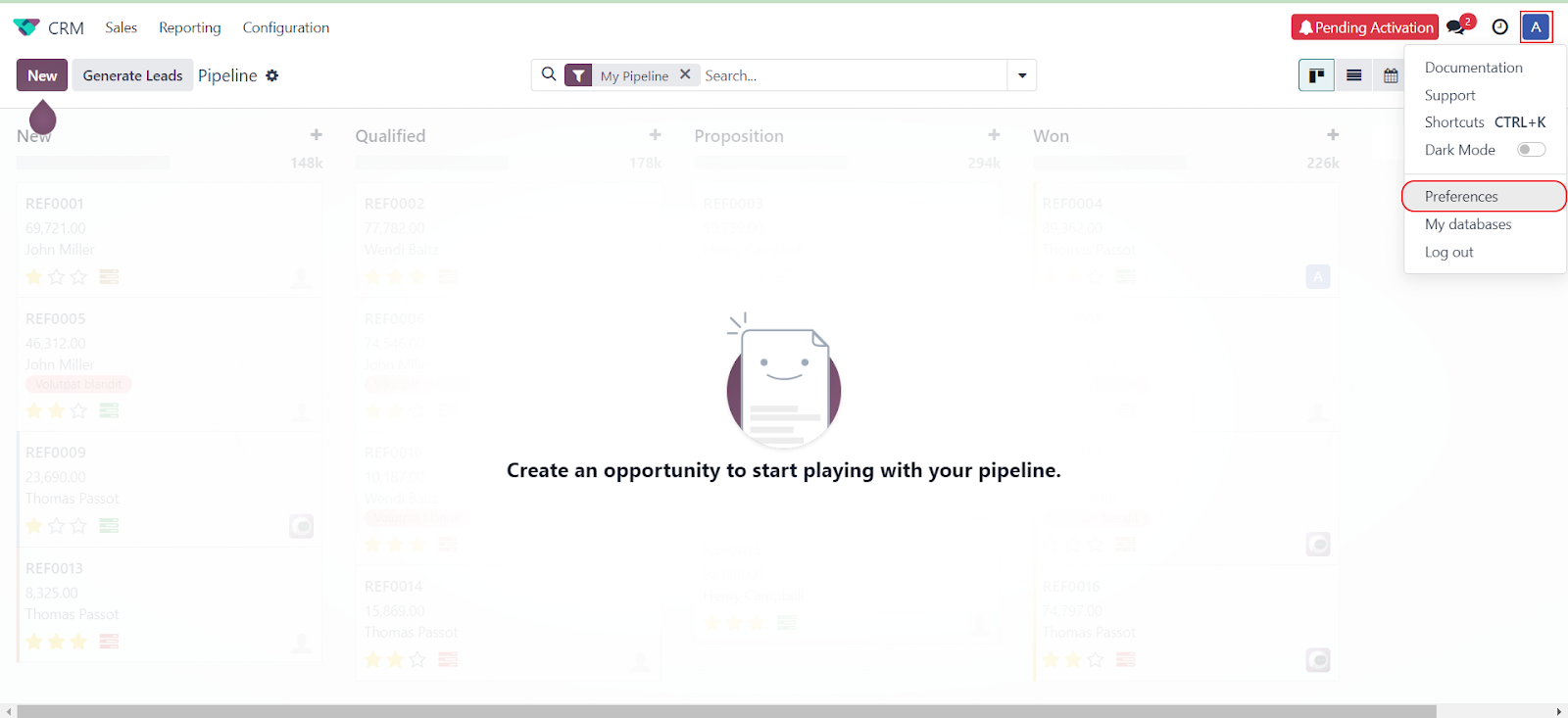Toggle the Dark Mode switch
The height and width of the screenshot is (718, 1568).
[1531, 150]
